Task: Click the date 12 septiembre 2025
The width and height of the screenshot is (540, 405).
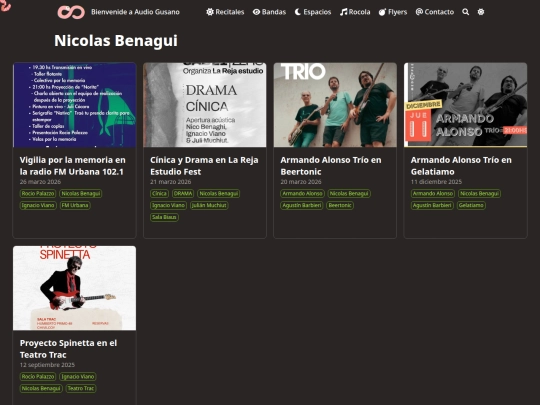Action: pyautogui.click(x=47, y=365)
